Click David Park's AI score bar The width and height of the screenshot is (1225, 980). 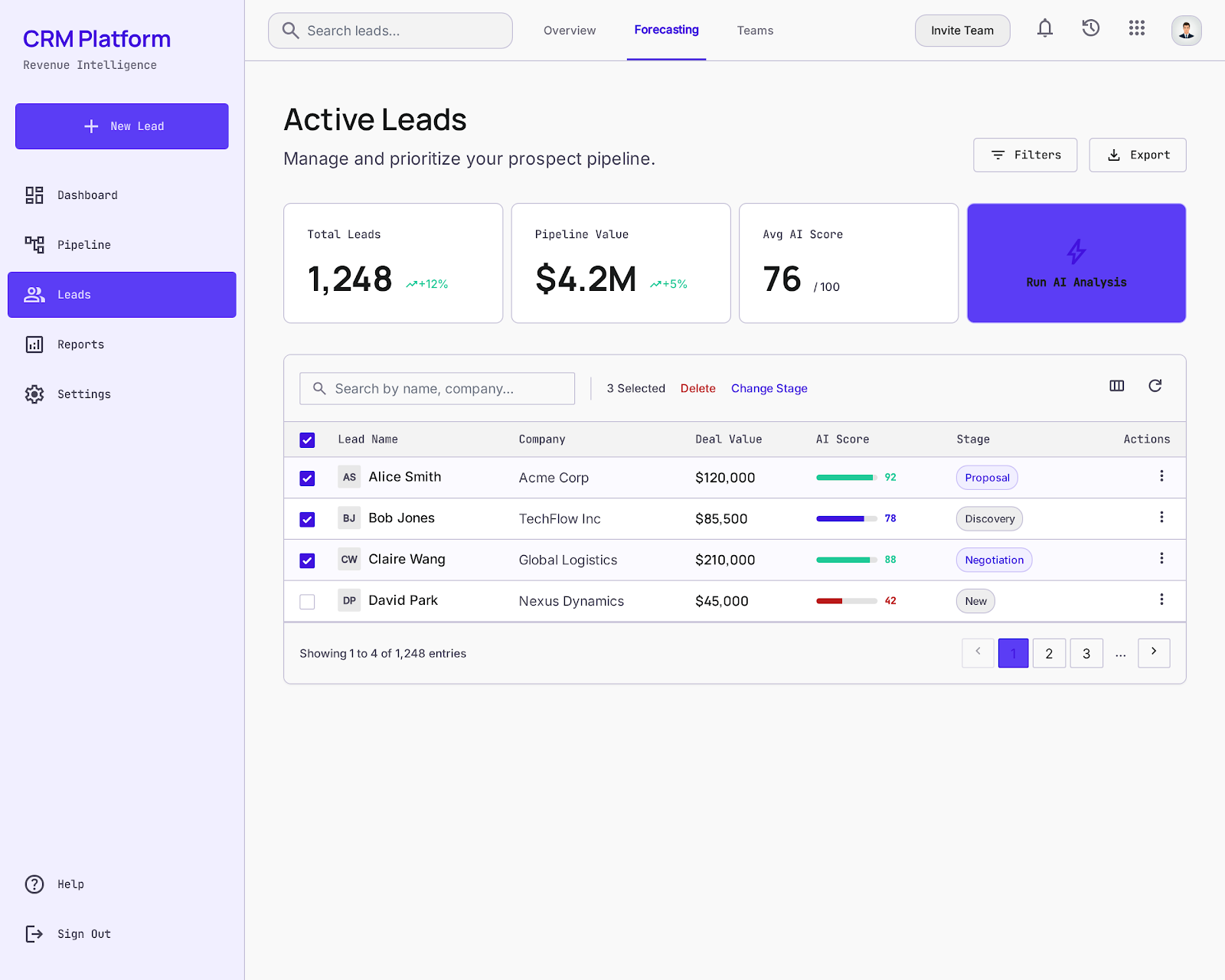click(847, 601)
